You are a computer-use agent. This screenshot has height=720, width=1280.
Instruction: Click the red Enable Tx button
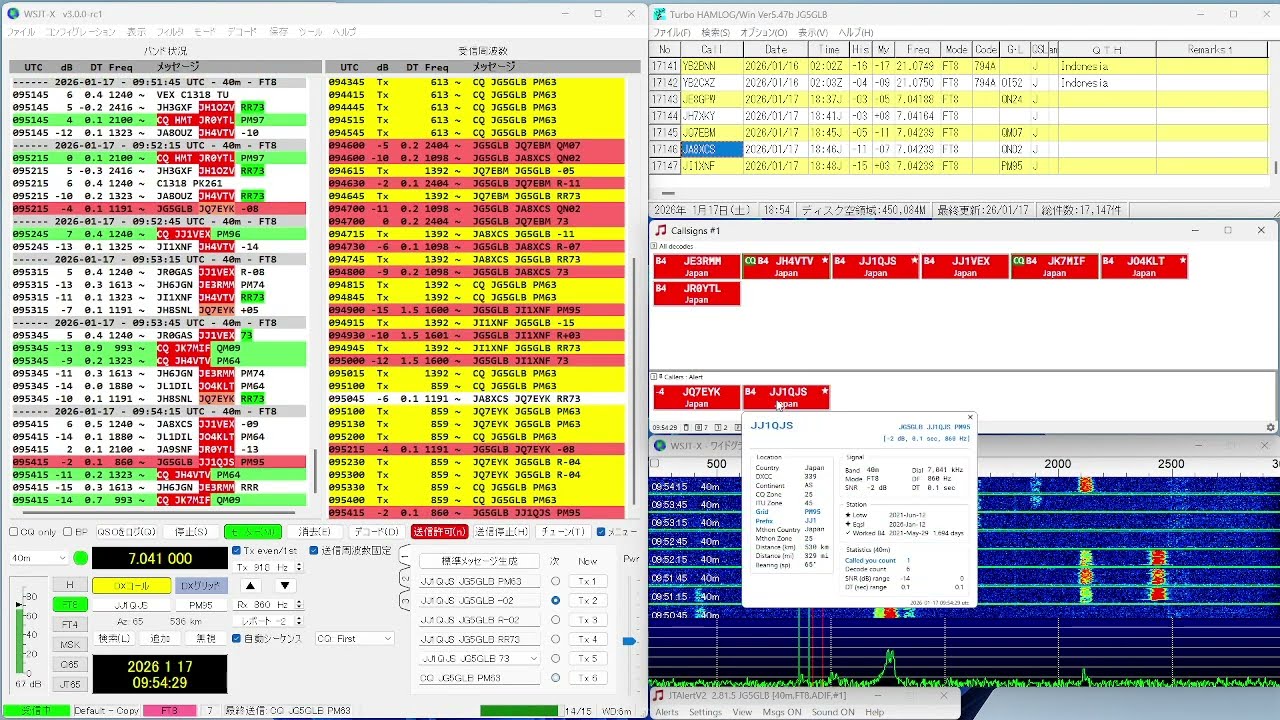pos(439,532)
